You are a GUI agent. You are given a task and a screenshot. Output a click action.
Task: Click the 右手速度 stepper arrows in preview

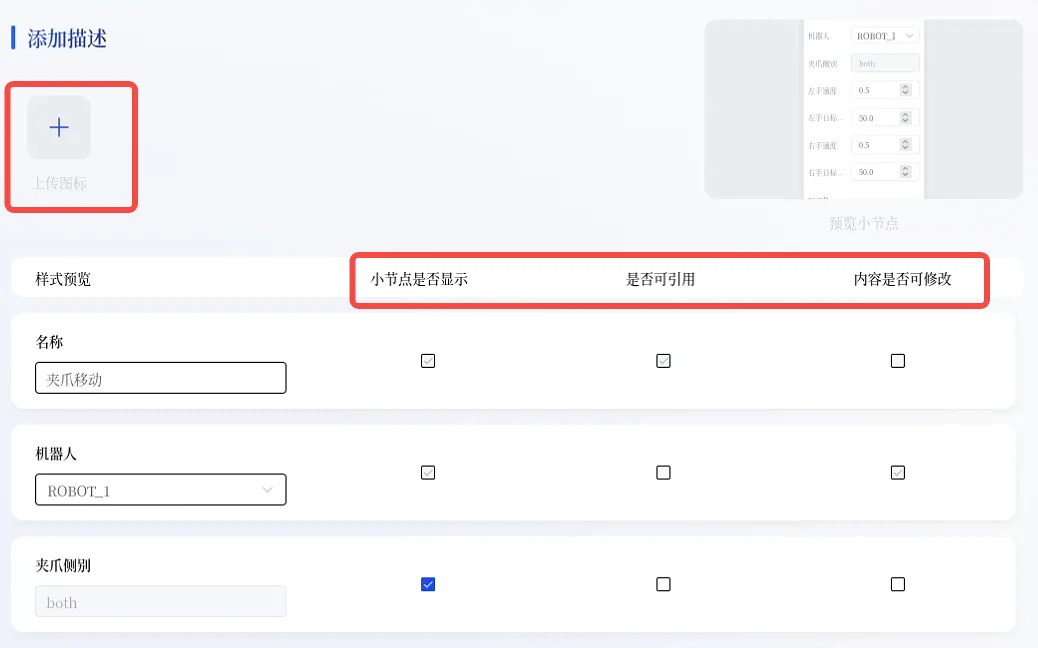tap(906, 145)
